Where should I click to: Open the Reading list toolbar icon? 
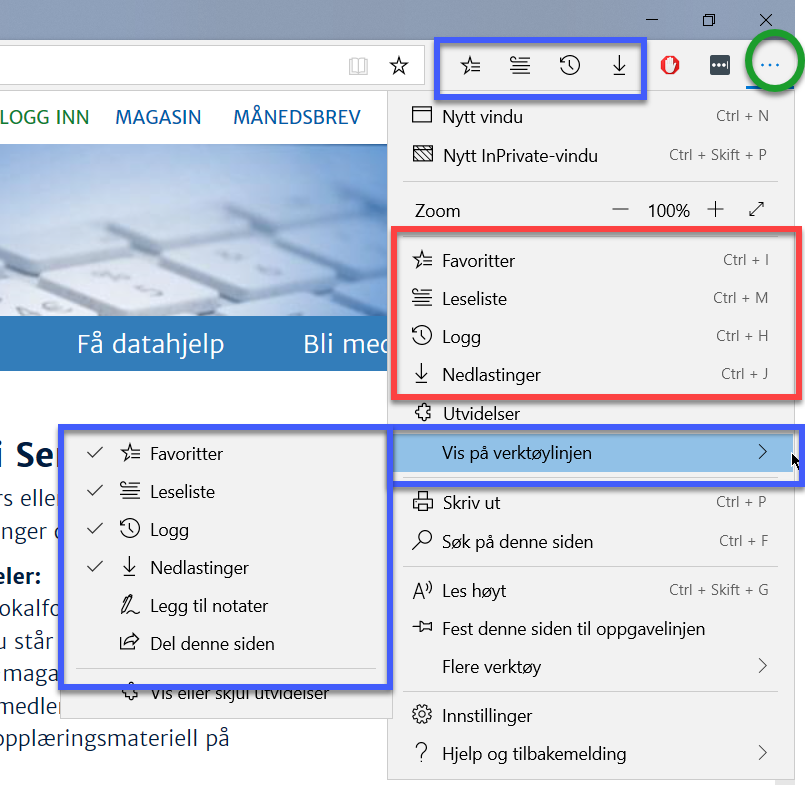tap(519, 66)
